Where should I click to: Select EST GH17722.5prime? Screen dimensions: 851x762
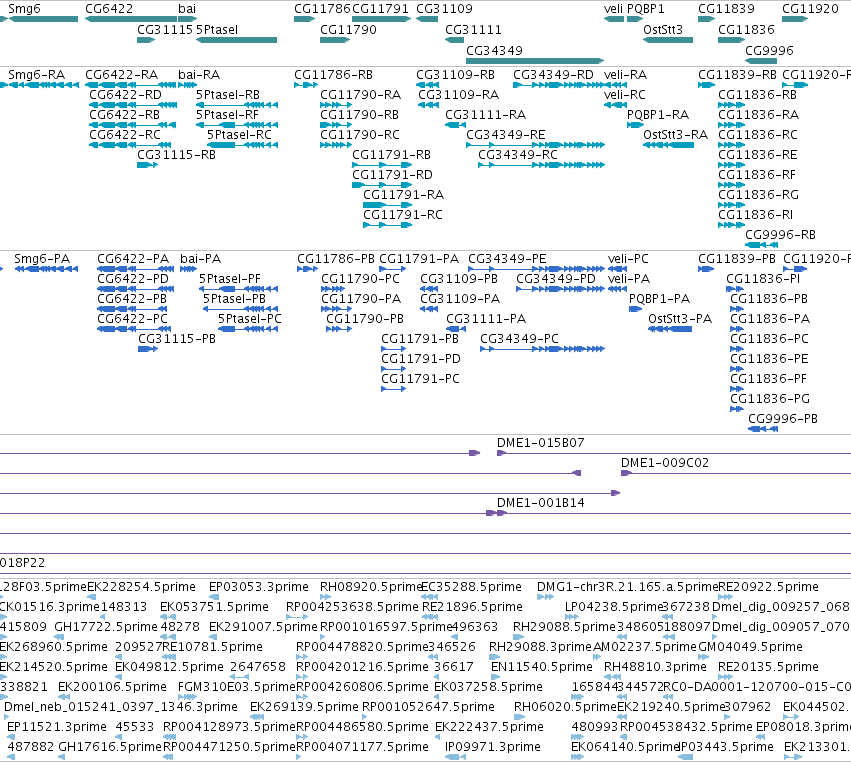tap(106, 627)
